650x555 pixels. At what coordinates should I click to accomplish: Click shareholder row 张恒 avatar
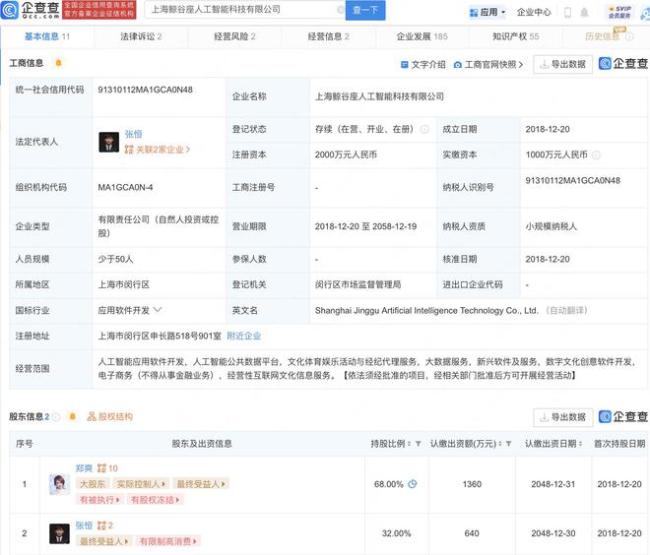pos(59,533)
